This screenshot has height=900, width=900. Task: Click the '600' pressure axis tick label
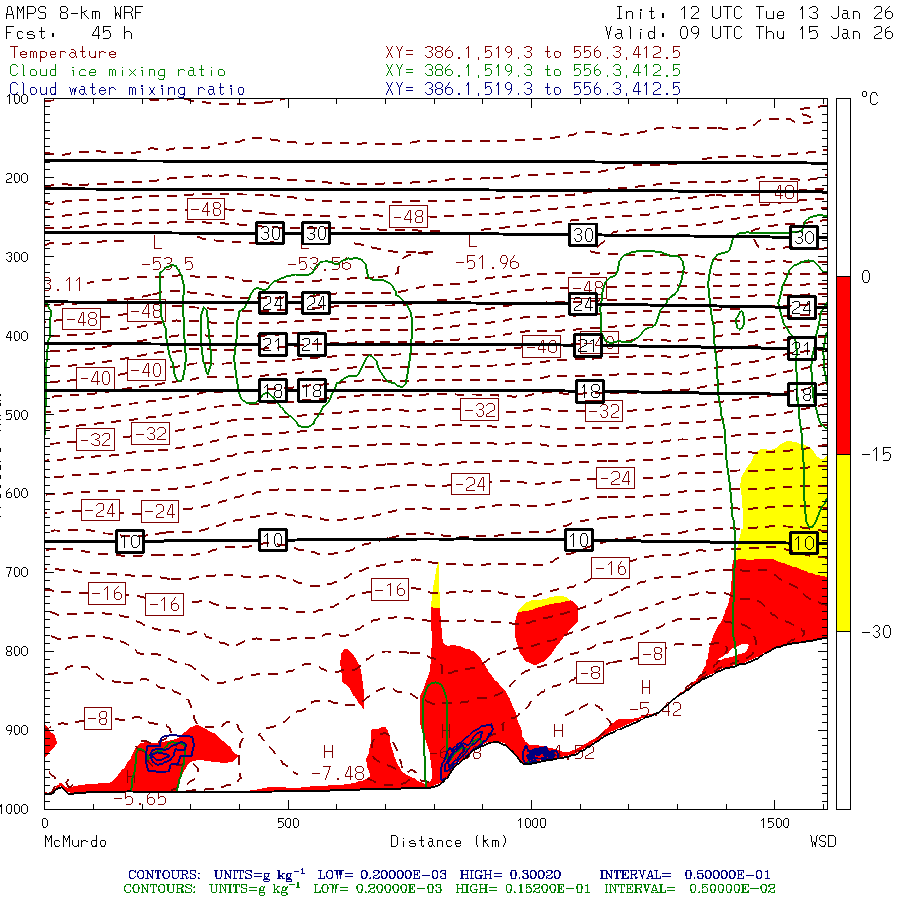tap(17, 494)
